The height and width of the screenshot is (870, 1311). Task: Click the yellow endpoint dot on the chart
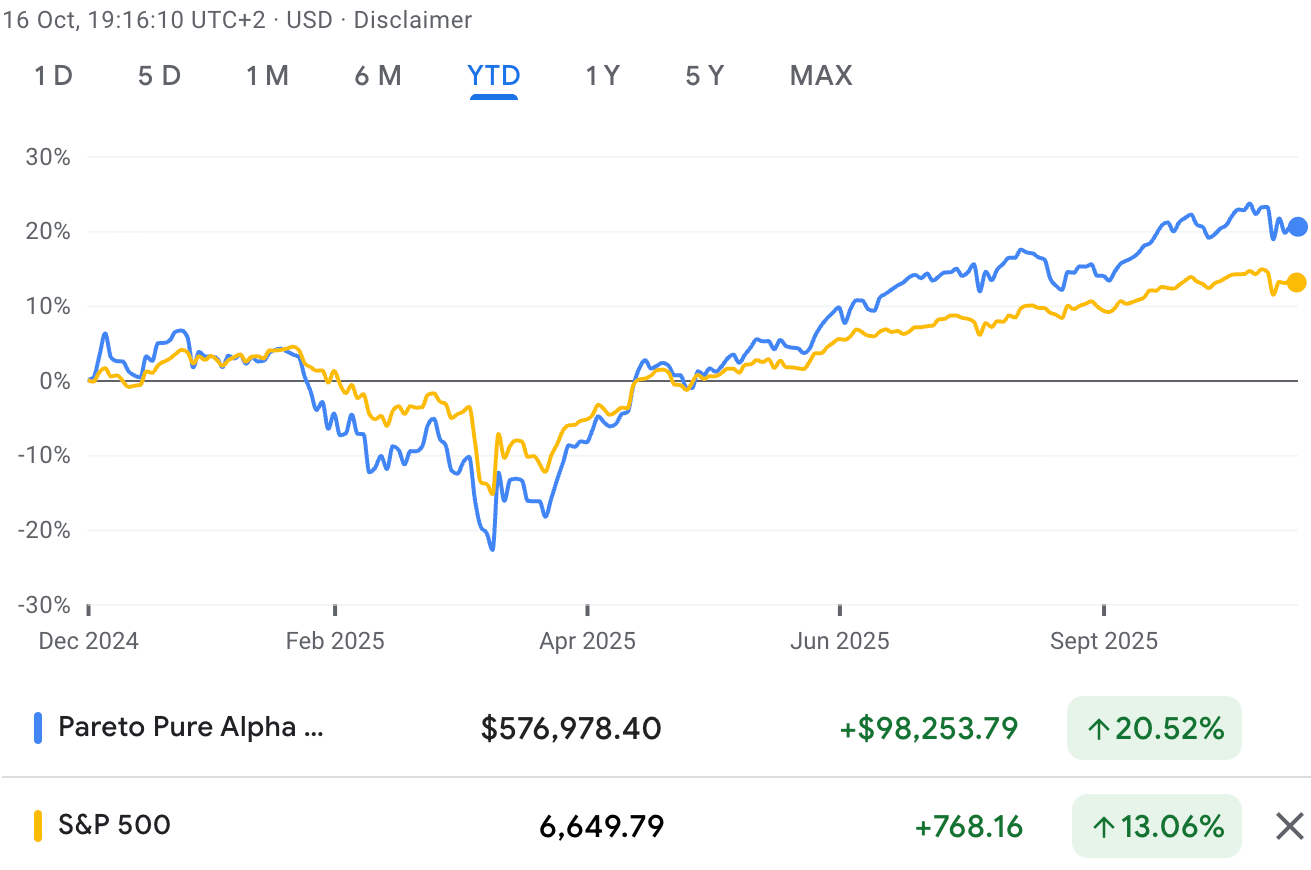click(x=1297, y=284)
